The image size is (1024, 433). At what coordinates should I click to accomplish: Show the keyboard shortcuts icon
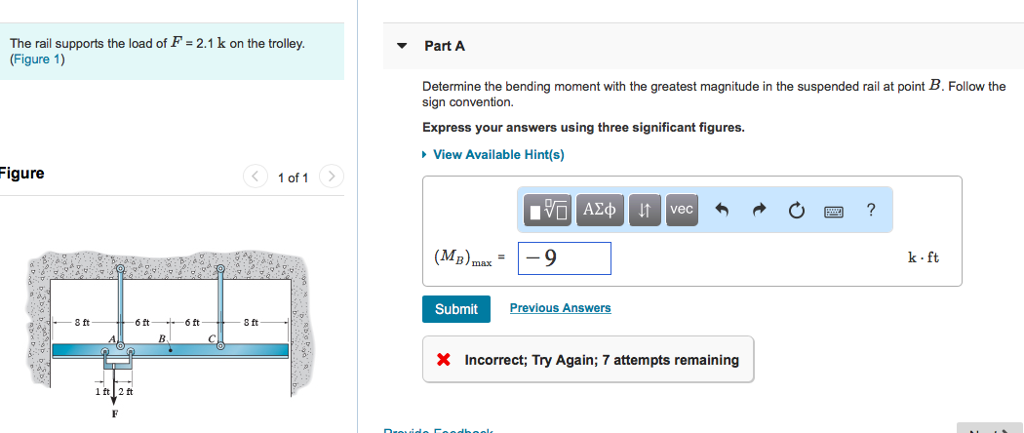tap(834, 210)
